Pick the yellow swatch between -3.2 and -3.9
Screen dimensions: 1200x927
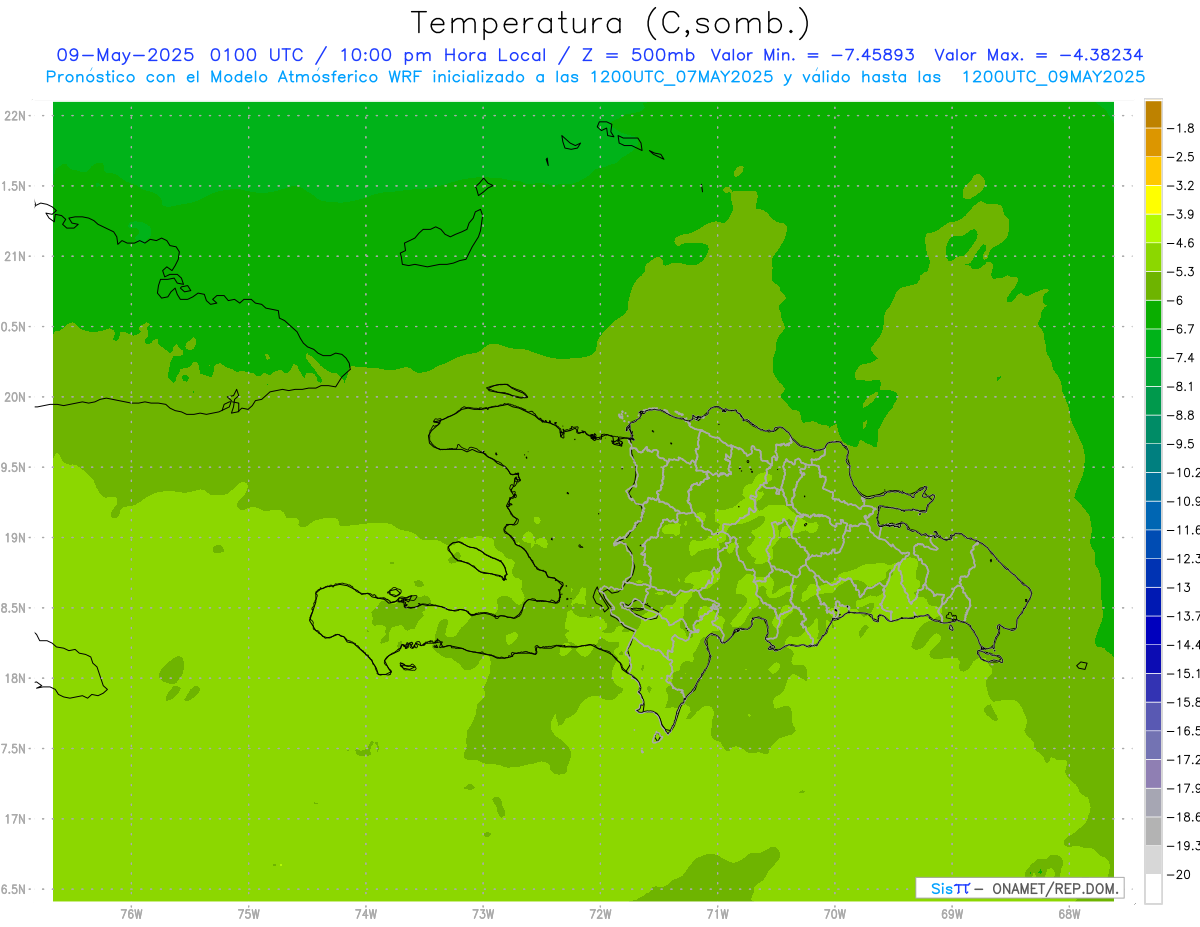(1153, 200)
